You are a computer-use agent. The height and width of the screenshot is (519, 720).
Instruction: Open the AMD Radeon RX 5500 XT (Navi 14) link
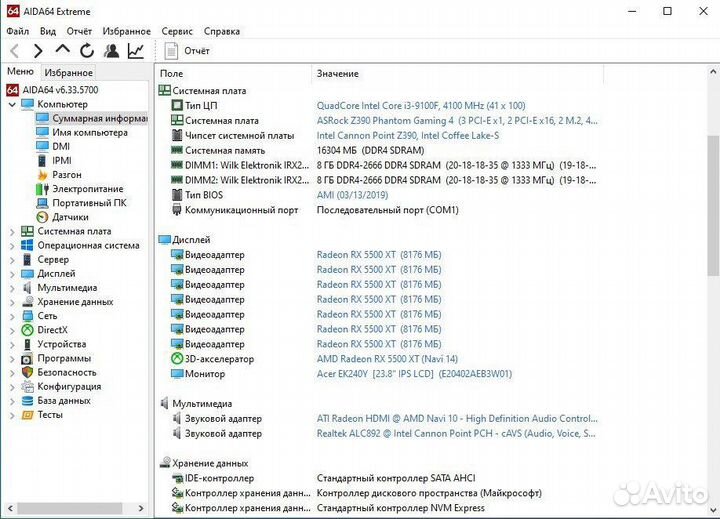pos(387,359)
